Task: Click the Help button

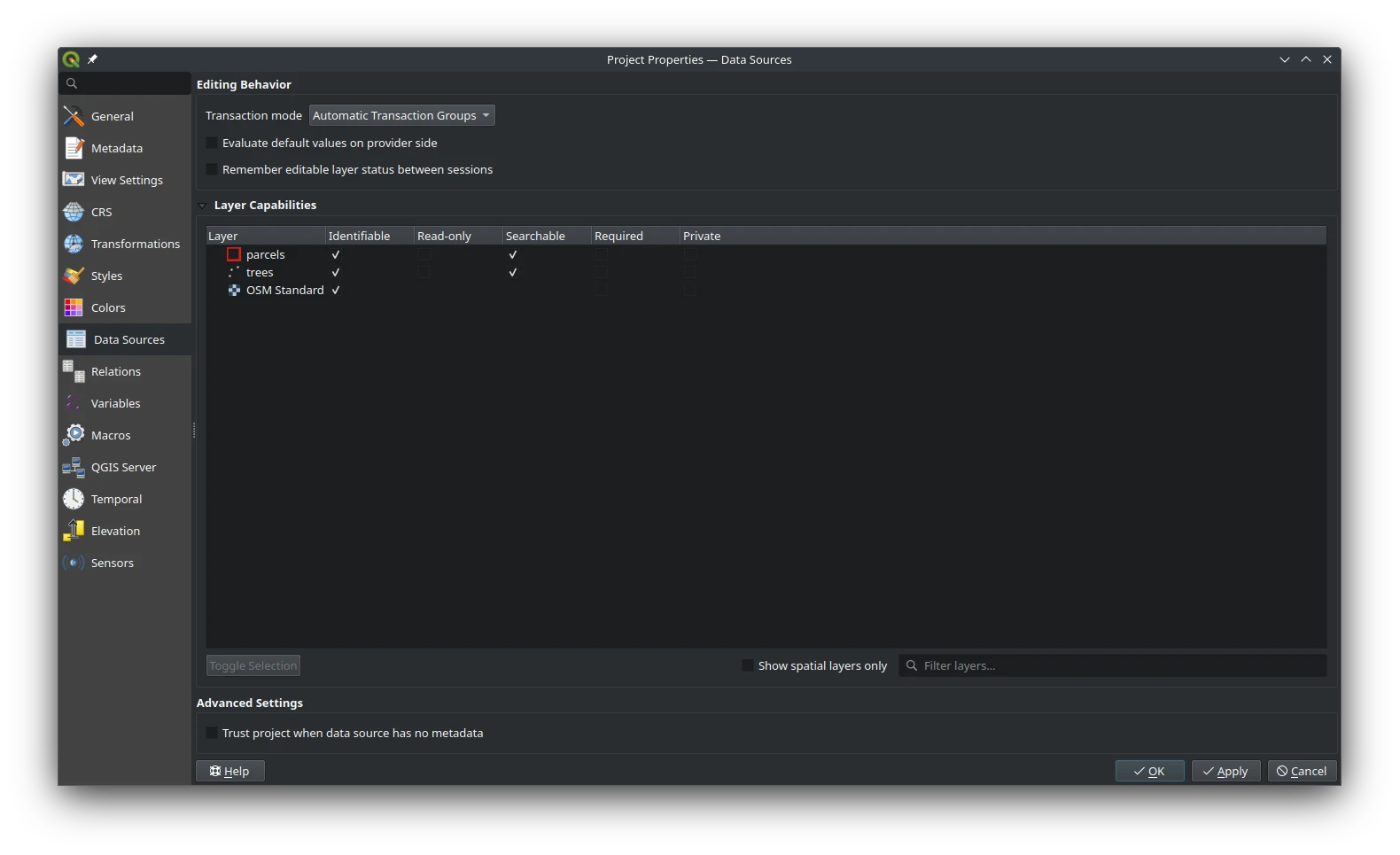Action: coord(230,771)
